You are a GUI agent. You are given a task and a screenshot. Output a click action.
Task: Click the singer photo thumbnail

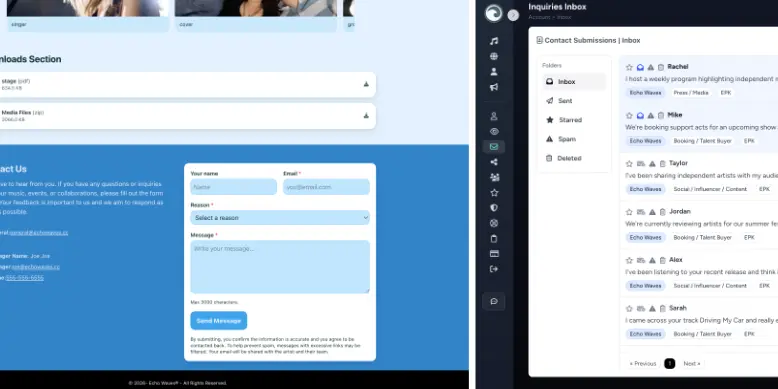coord(88,8)
